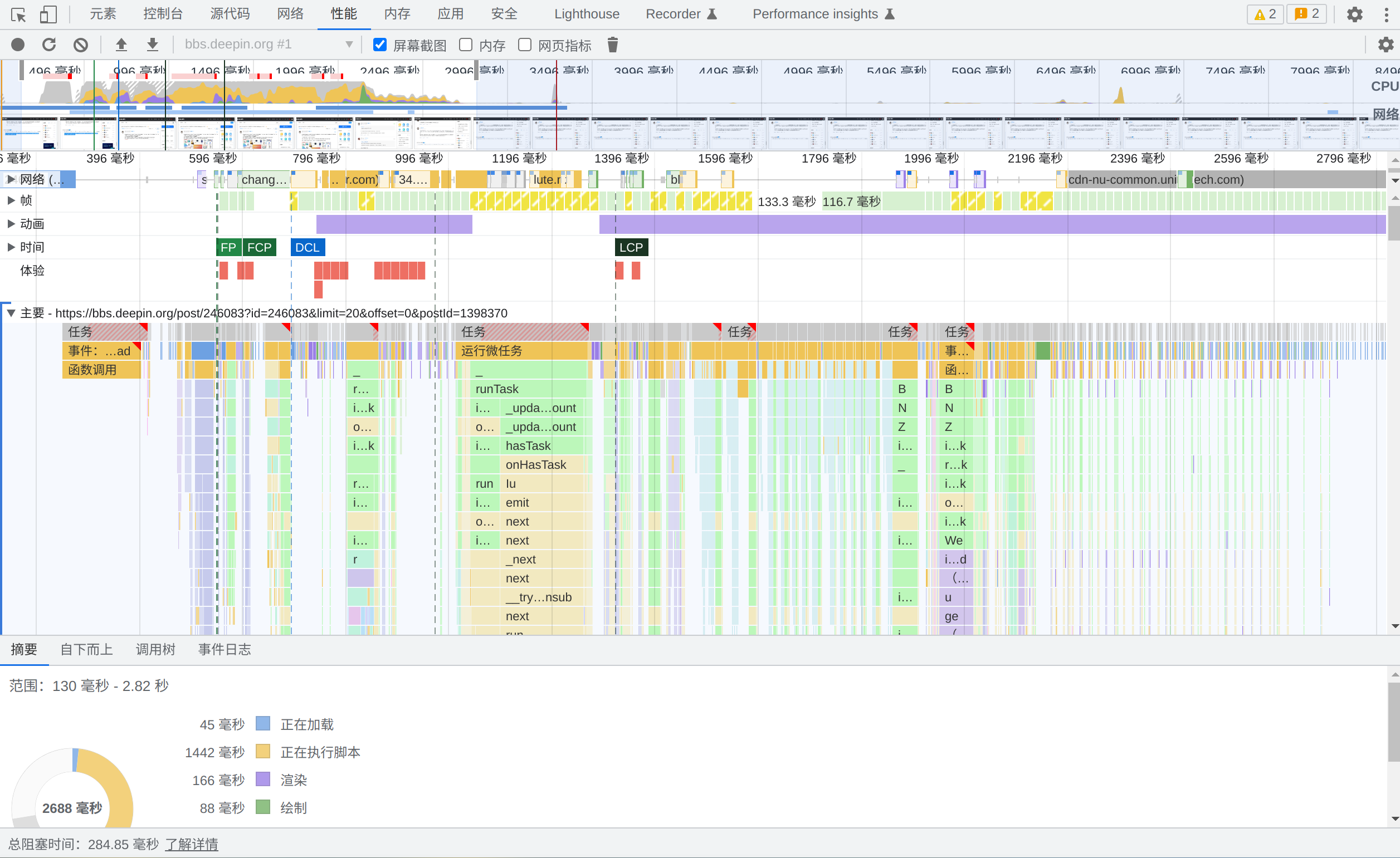Uncheck the 屏幕截图 checkbox
This screenshot has height=858, width=1400.
(380, 45)
